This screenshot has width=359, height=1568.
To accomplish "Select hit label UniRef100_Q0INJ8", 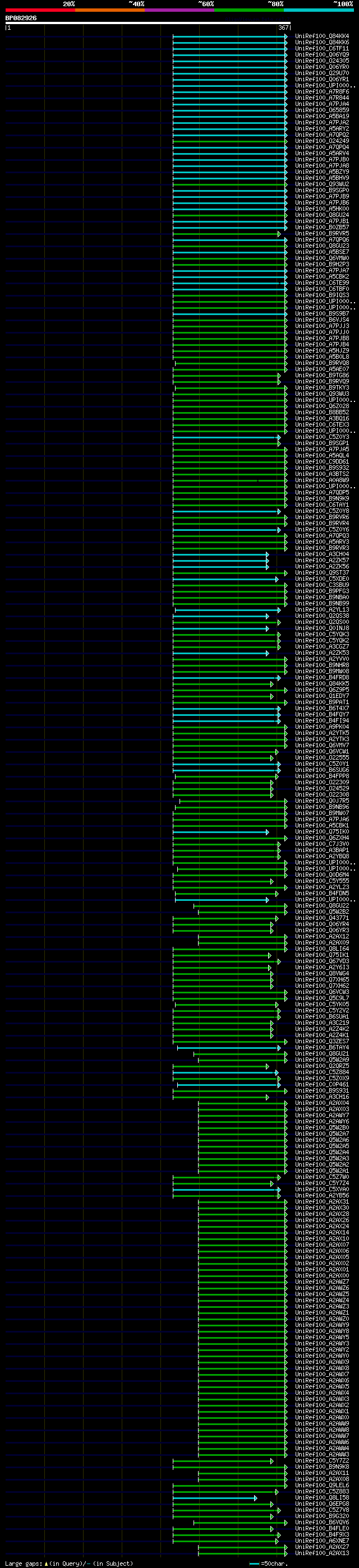I will pos(322,627).
